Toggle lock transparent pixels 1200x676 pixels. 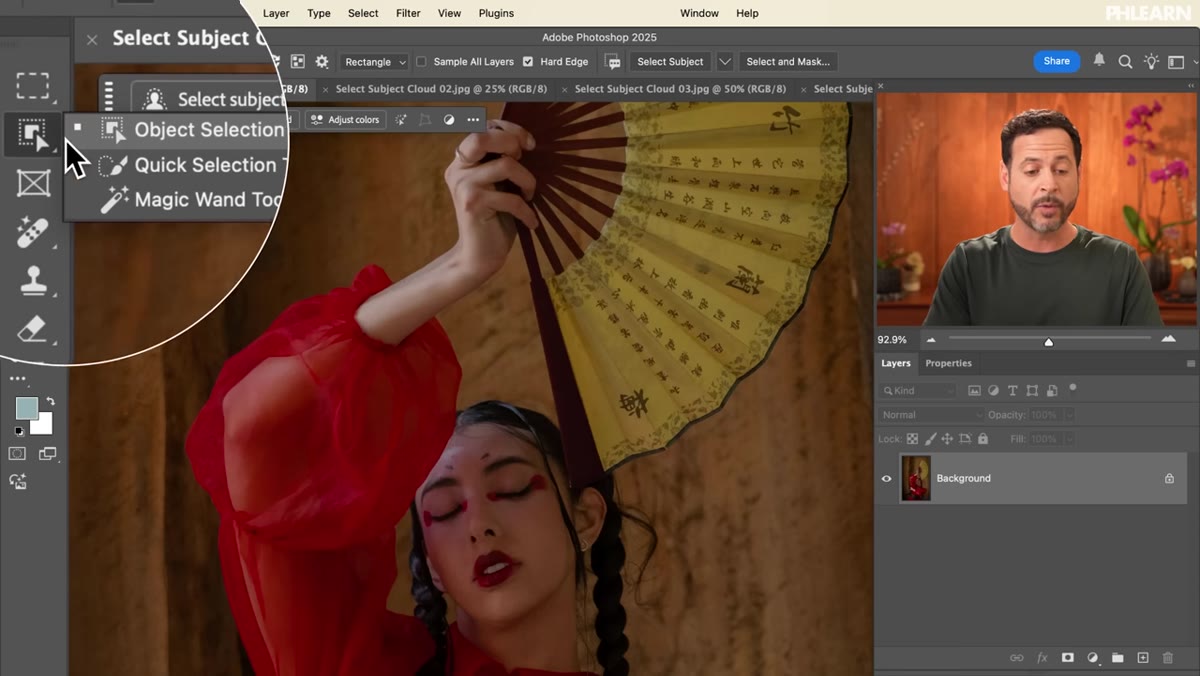[912, 439]
